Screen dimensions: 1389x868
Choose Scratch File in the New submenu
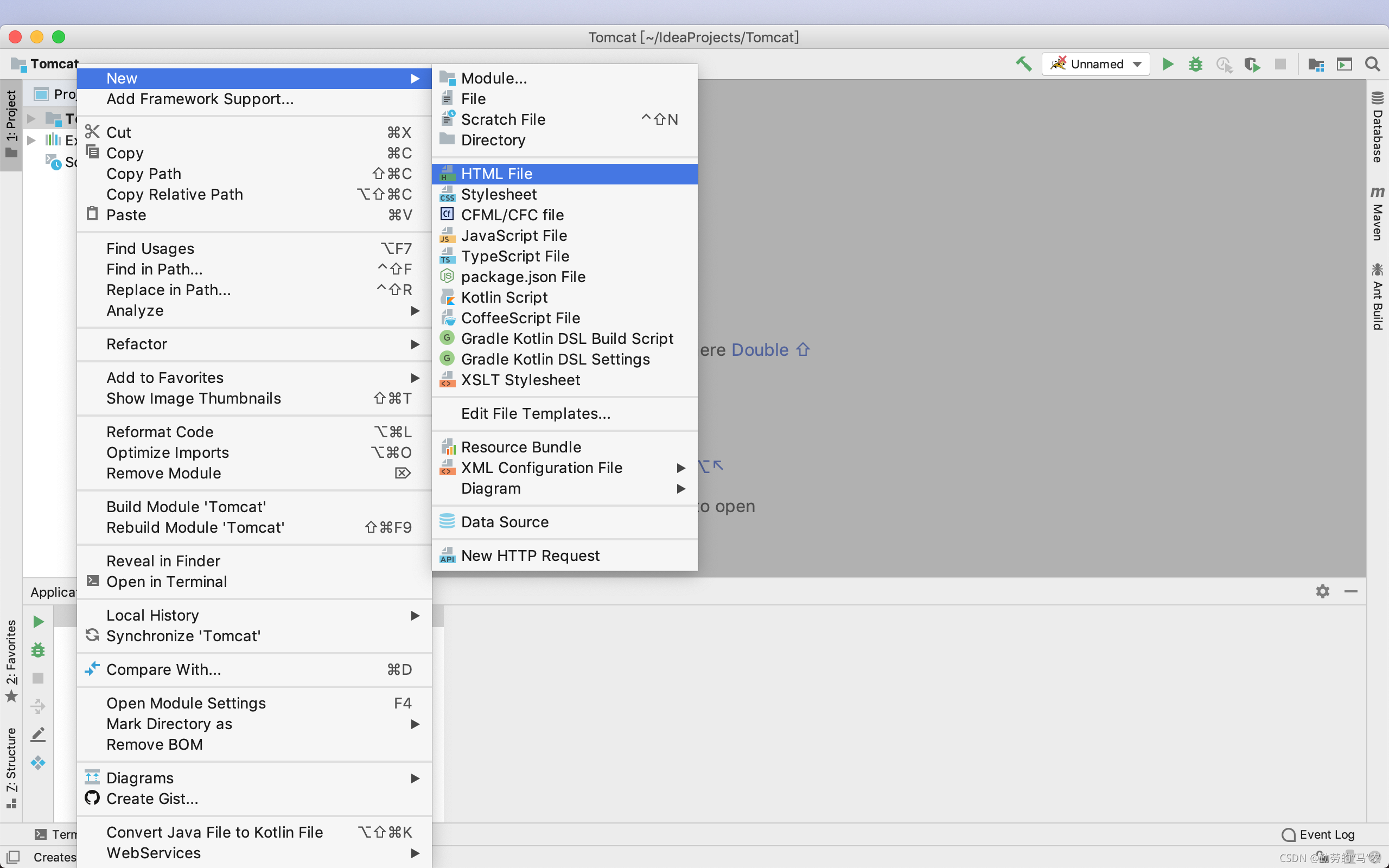click(565, 119)
